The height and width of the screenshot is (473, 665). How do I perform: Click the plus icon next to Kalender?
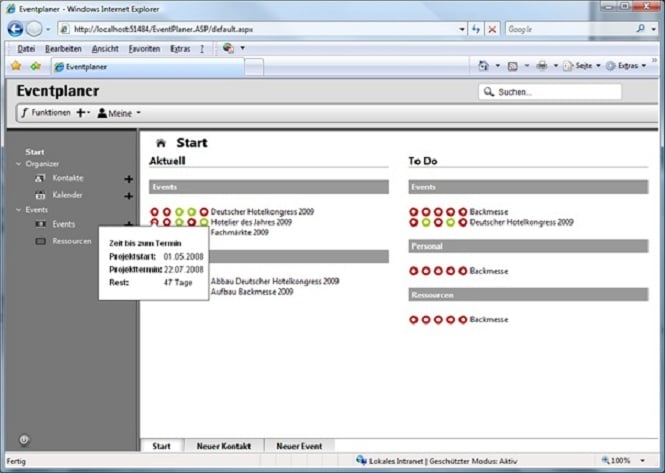[129, 196]
